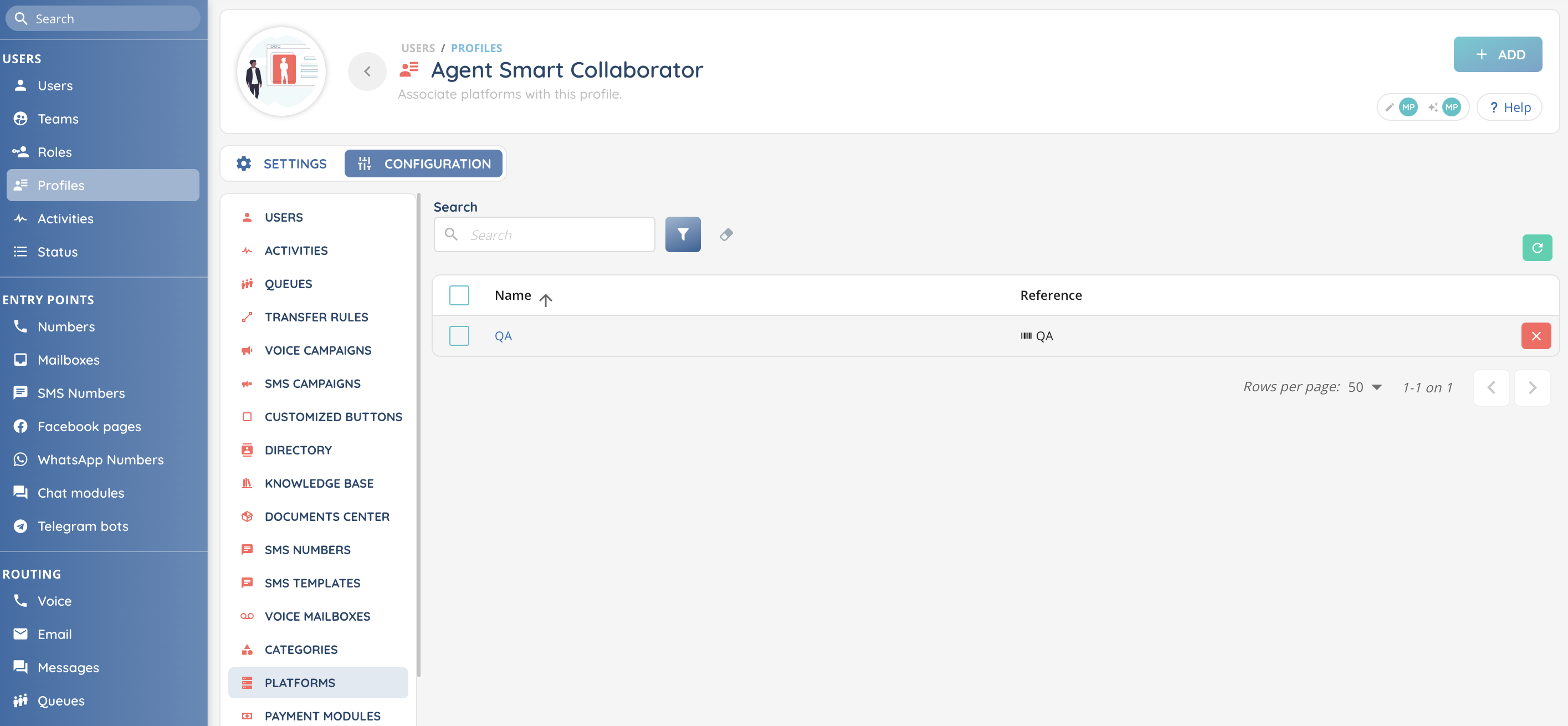
Task: Click the configuration list vertical scrollbar
Action: pyautogui.click(x=418, y=435)
